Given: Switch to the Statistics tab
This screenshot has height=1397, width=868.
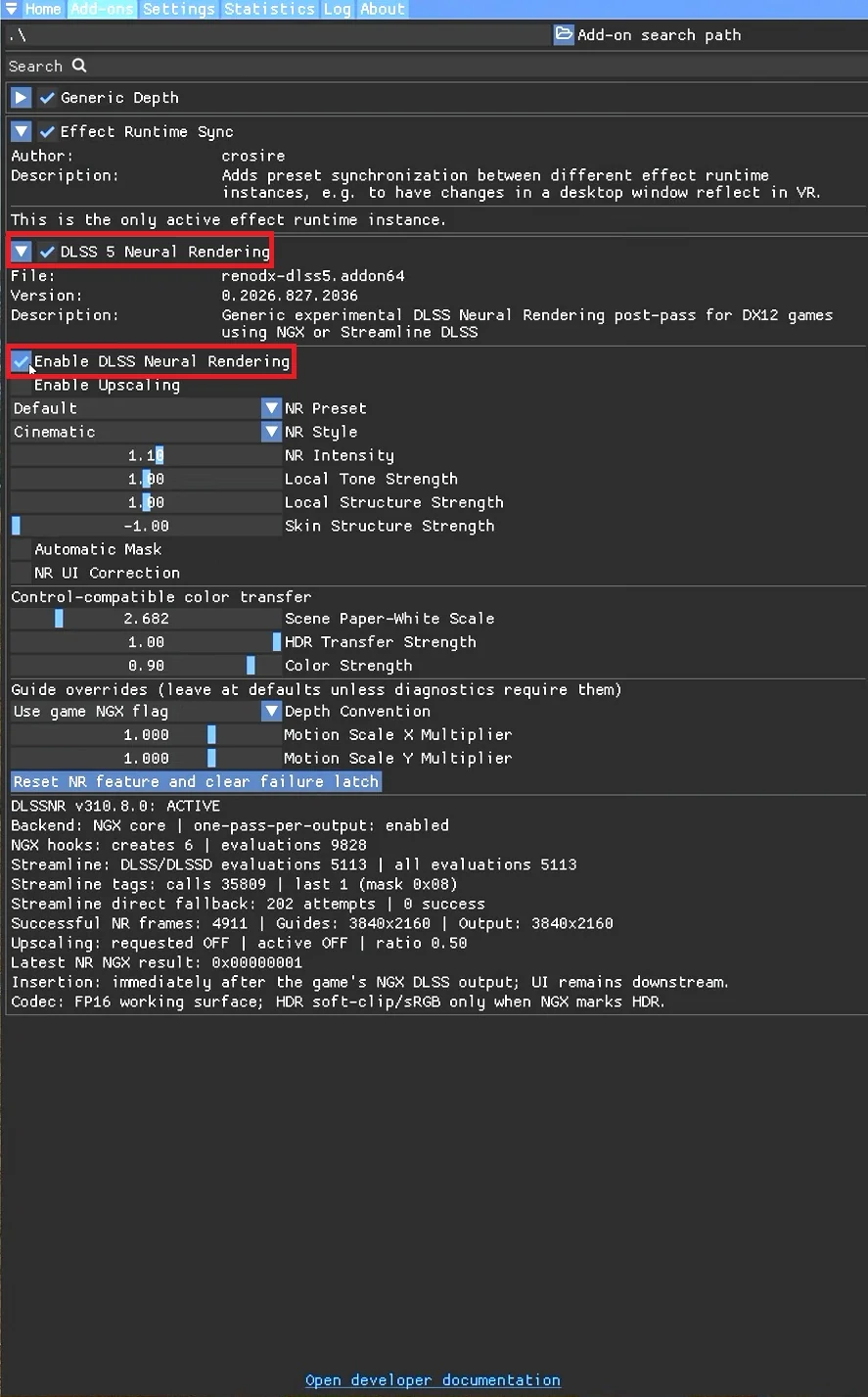Looking at the screenshot, I should pos(270,9).
